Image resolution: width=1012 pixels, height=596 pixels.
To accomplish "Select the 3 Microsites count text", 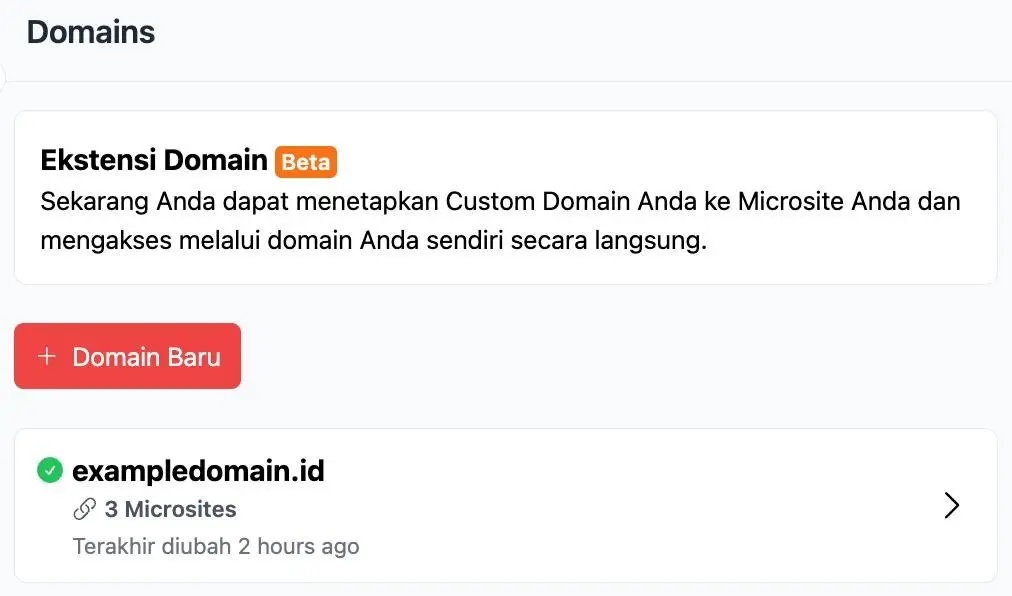I will pos(170,510).
